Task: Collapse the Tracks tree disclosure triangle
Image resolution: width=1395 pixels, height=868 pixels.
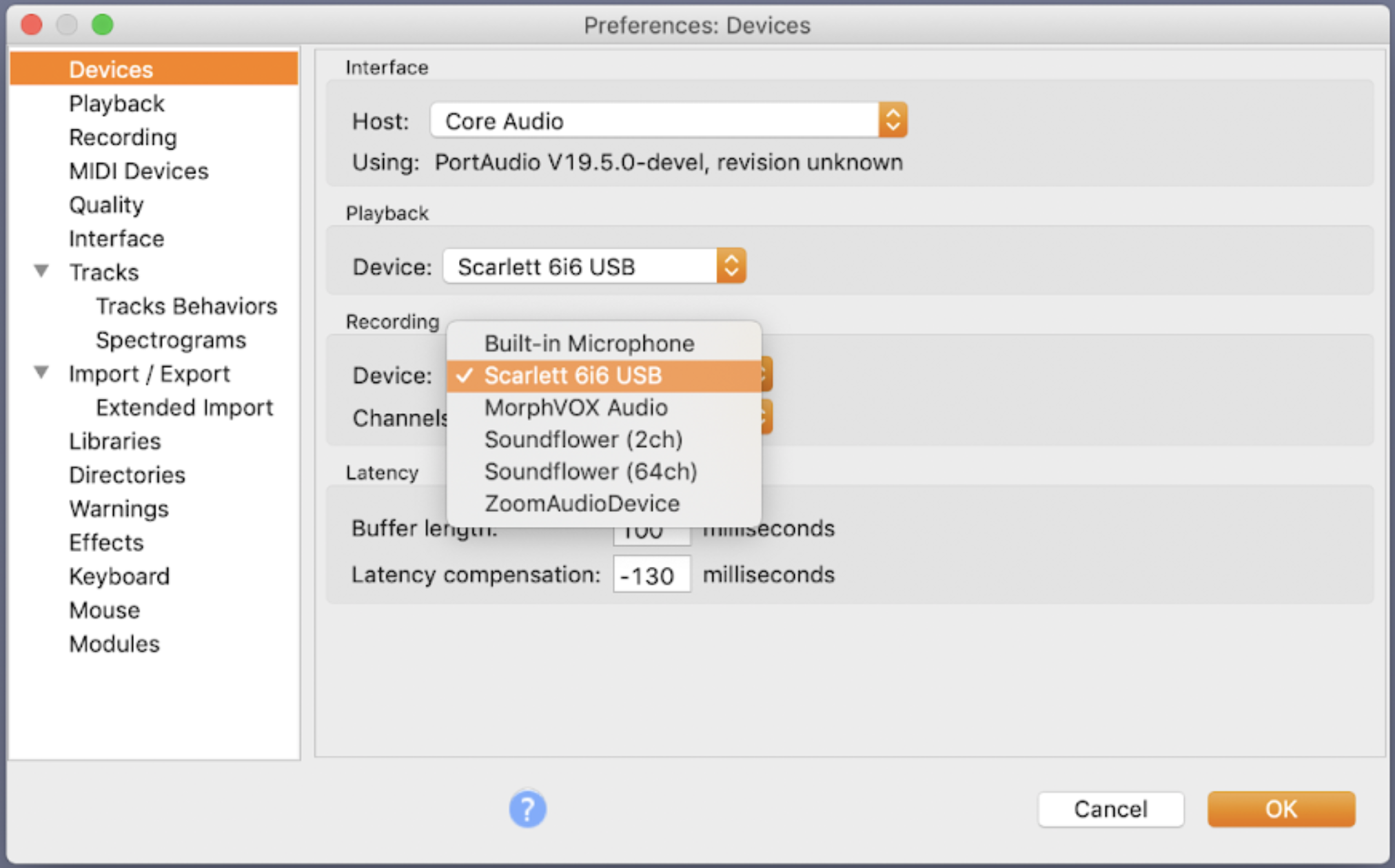Action: 41,271
